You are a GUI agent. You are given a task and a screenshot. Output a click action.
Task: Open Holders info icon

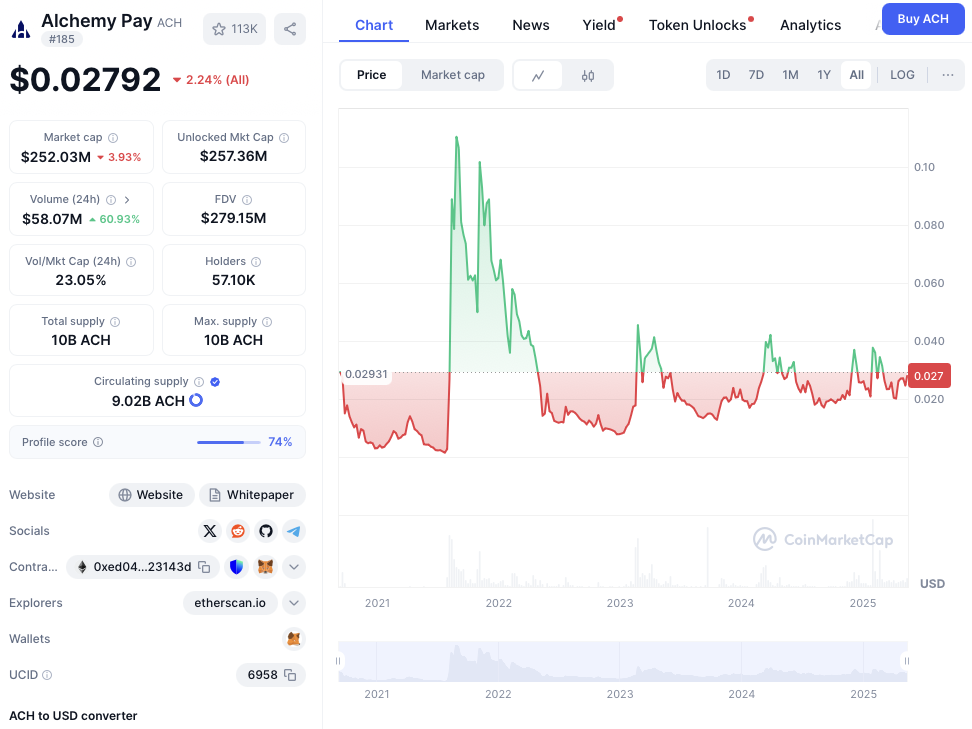coord(256,262)
